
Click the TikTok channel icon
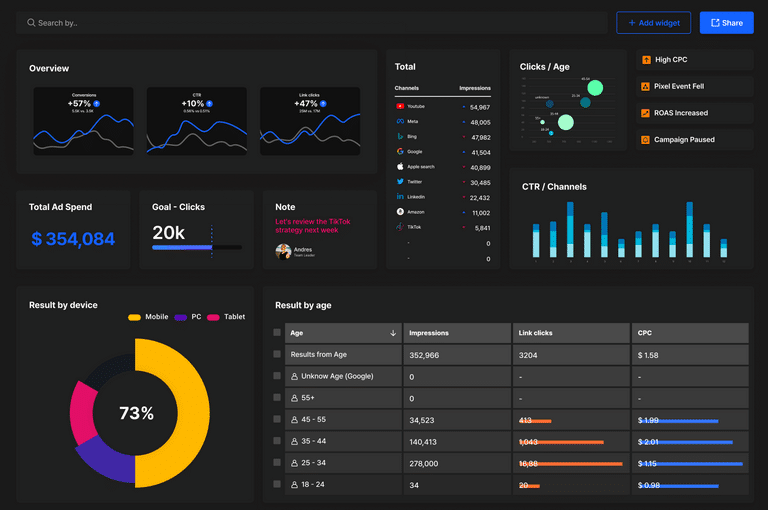(400, 227)
